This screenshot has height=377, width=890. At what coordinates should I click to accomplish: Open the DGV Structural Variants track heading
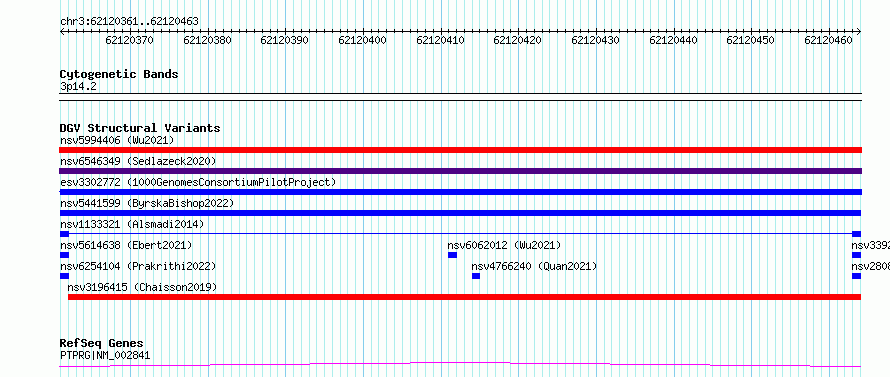click(x=140, y=128)
